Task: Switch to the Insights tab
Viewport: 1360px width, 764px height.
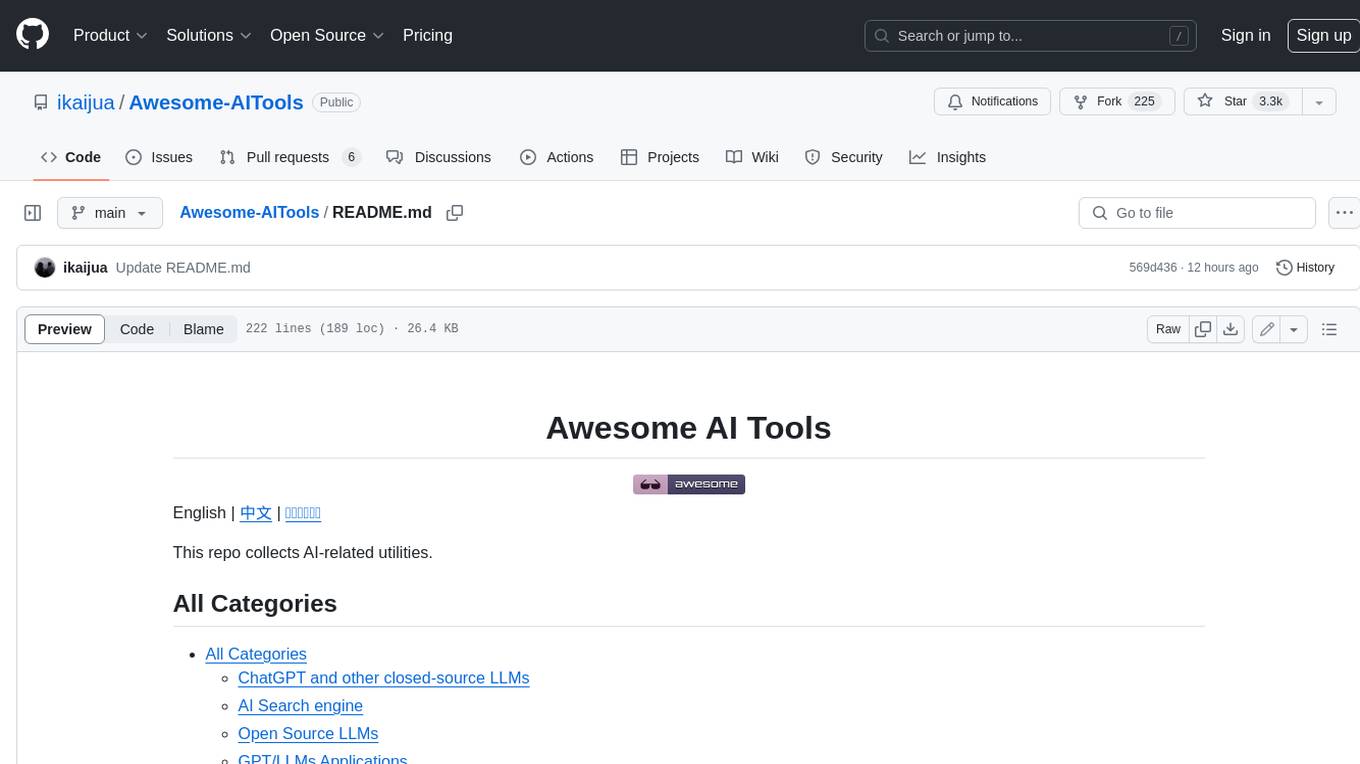Action: click(x=947, y=157)
